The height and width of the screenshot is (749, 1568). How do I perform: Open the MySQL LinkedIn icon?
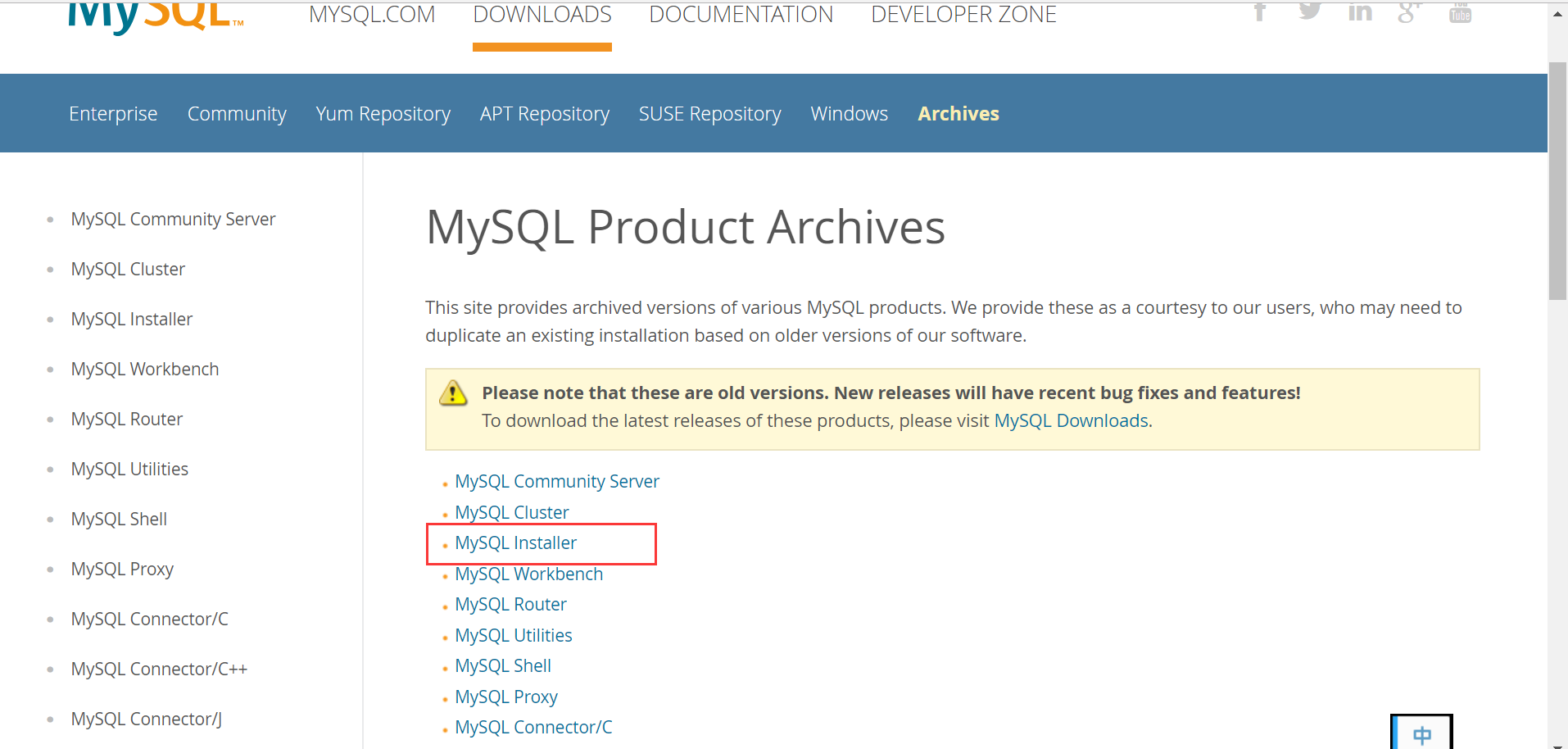pyautogui.click(x=1360, y=11)
